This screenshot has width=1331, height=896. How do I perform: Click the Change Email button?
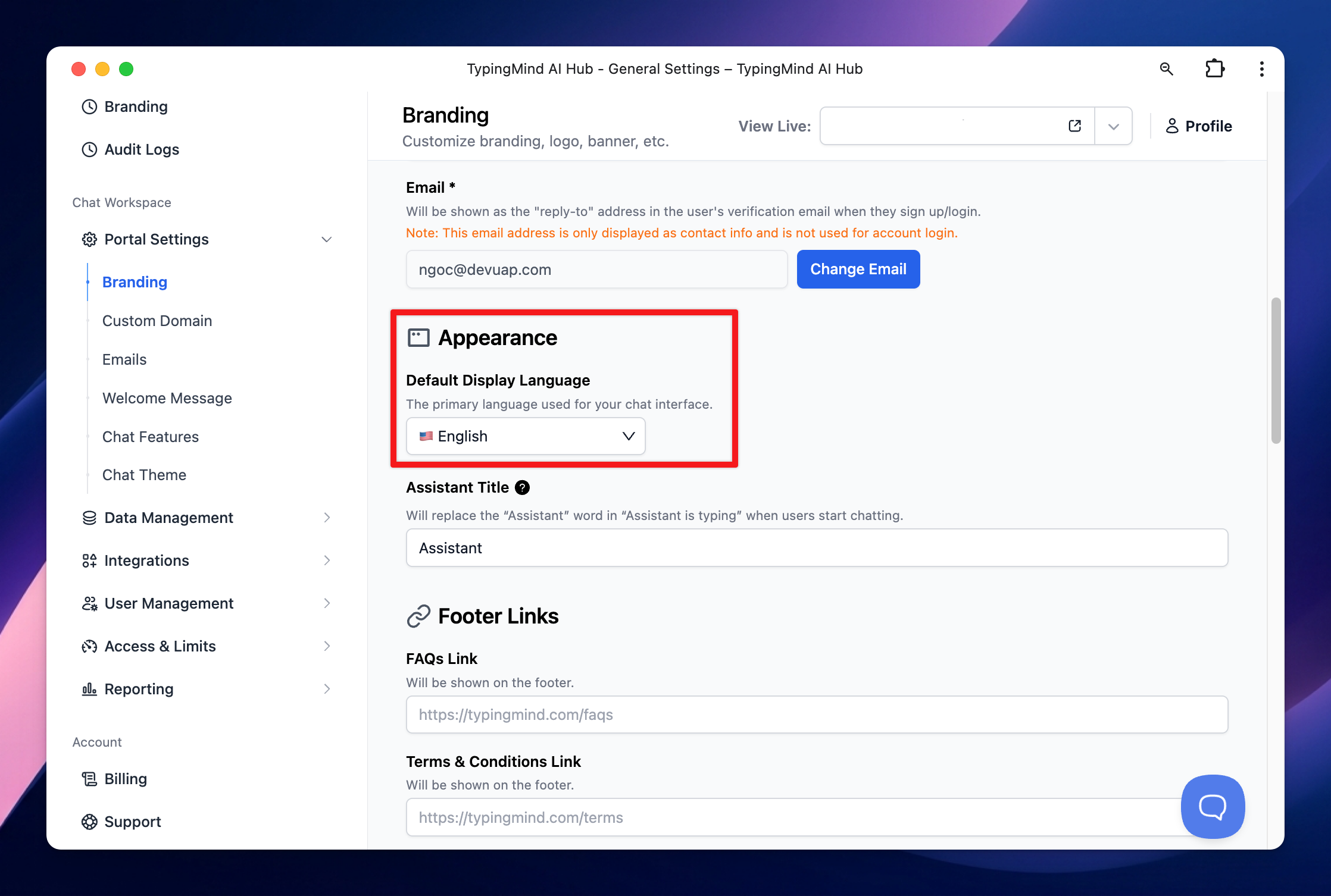pos(858,270)
